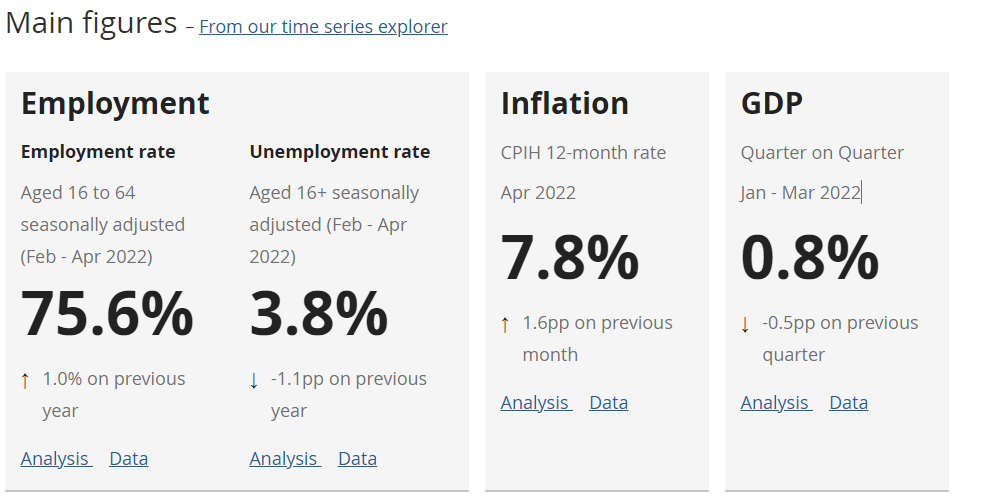
Task: Click the 7.8% inflation figure
Action: click(x=569, y=257)
